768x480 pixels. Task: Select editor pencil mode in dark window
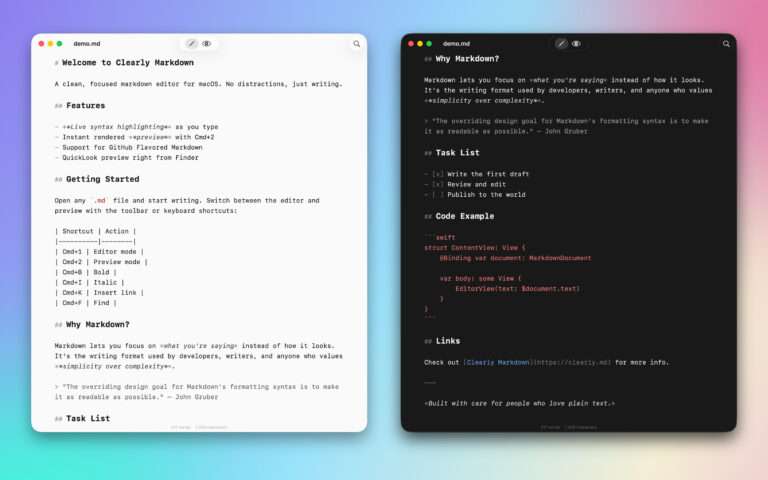point(561,44)
